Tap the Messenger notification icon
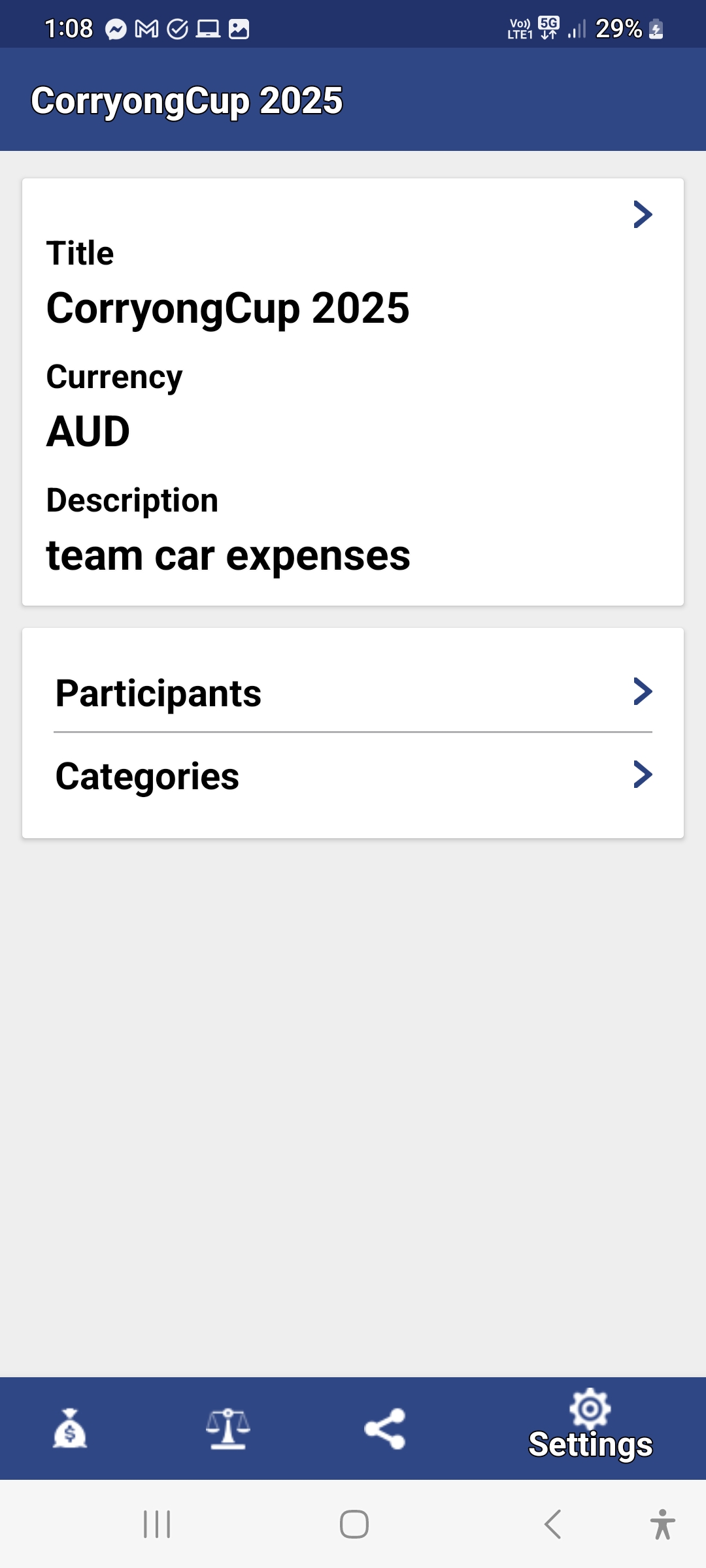 coord(116,29)
